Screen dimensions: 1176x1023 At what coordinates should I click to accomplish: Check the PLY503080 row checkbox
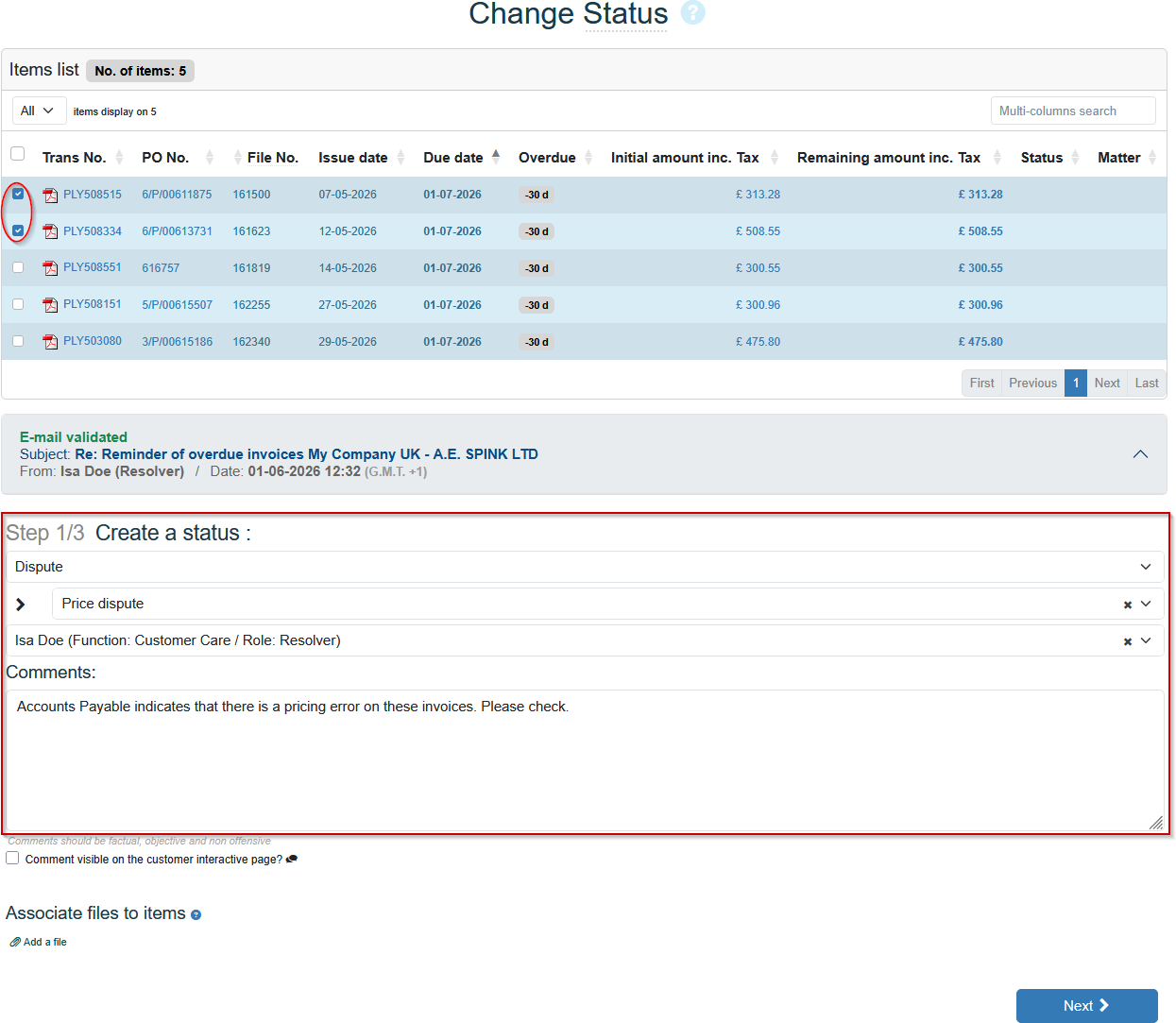18,341
